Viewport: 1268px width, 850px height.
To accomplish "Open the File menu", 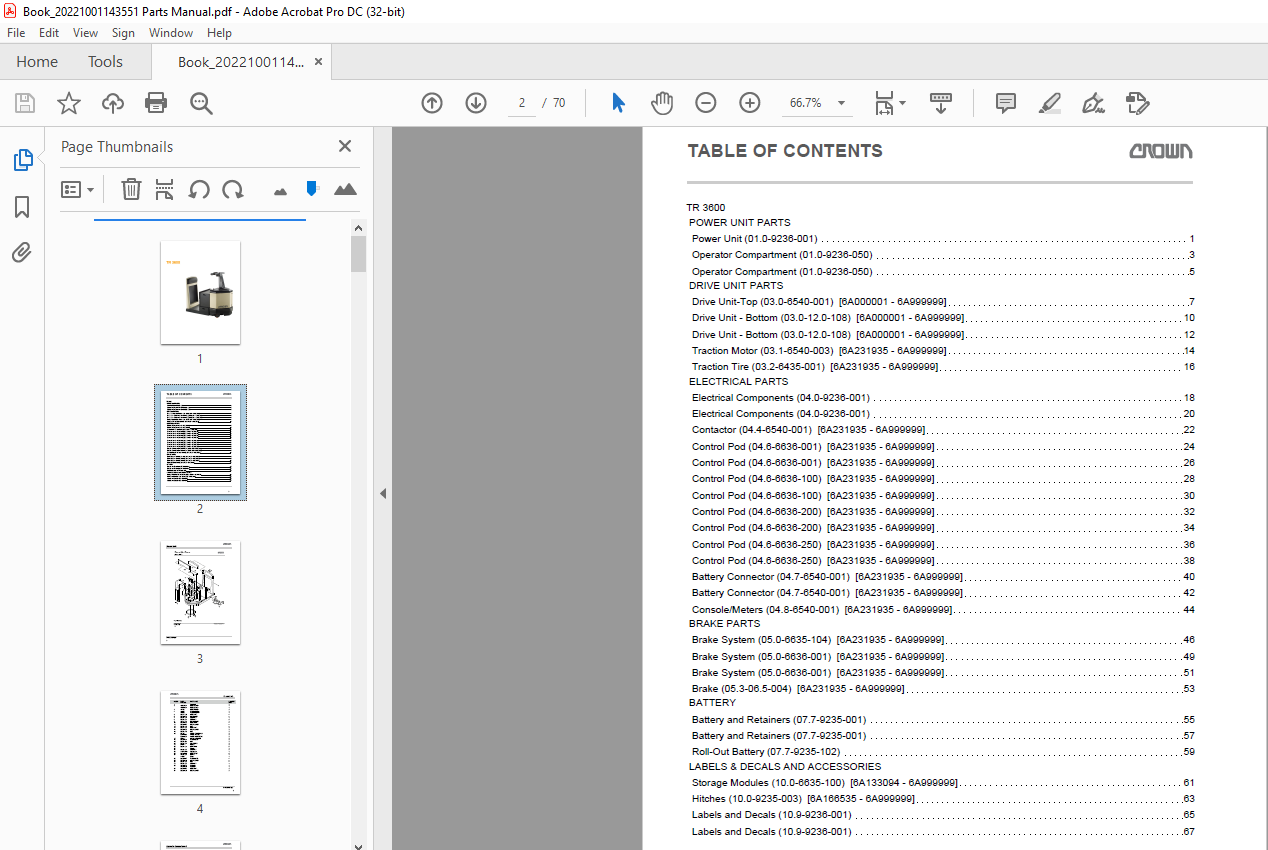I will pos(16,33).
